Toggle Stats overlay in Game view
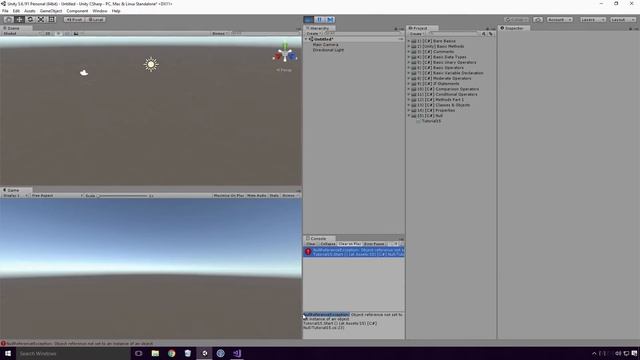 (x=274, y=196)
